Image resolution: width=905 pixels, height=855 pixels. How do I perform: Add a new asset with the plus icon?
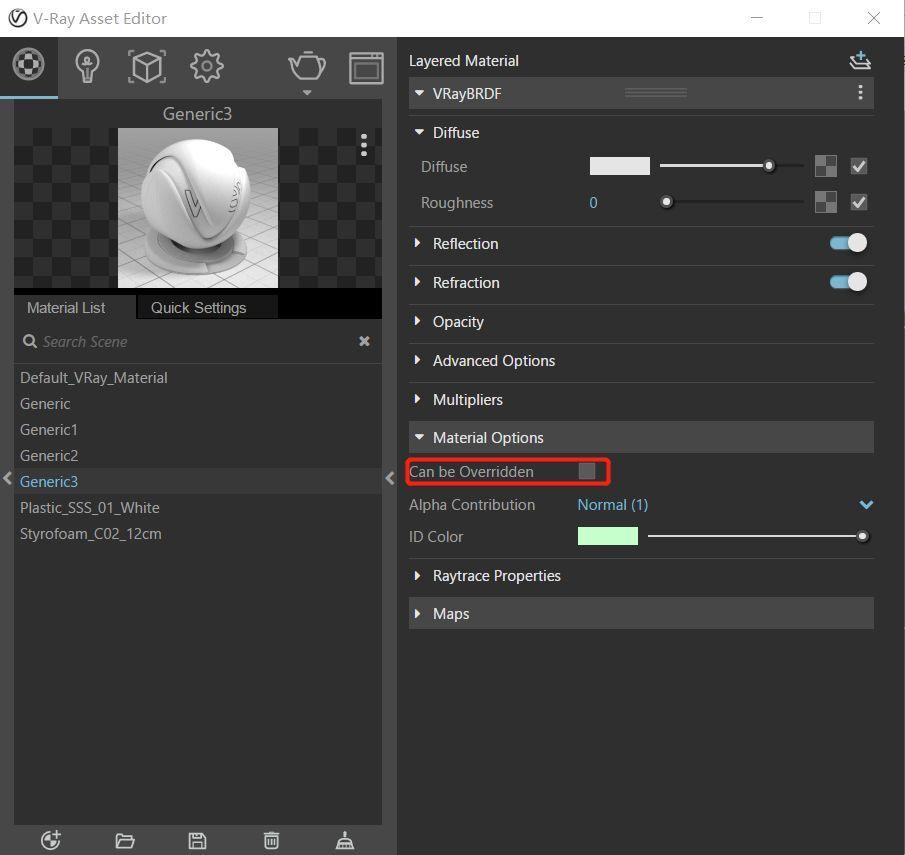[51, 840]
